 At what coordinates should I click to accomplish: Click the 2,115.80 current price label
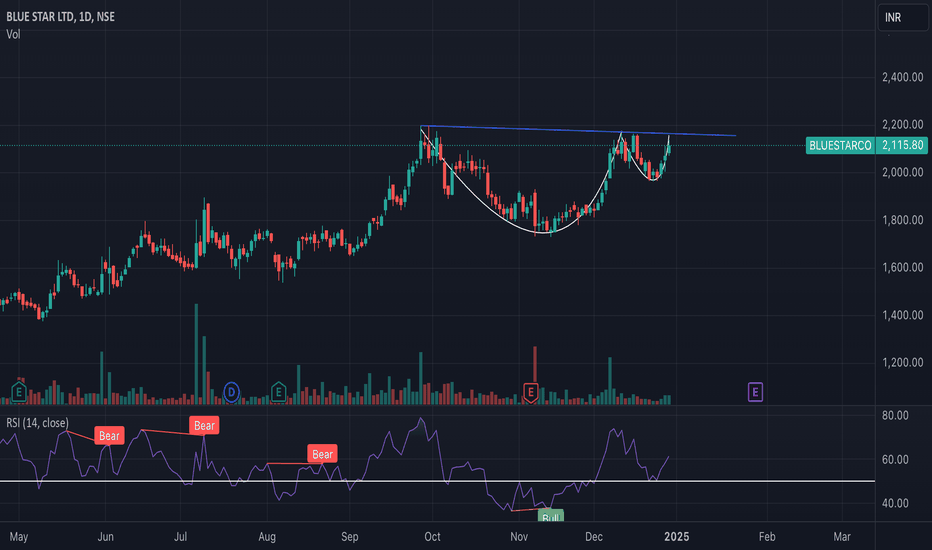[902, 145]
